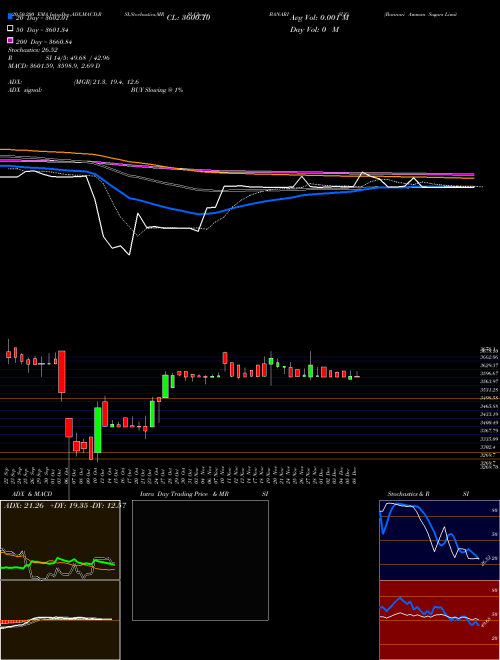500x660 pixels.
Task: Click the white 50 Day EMA legend swatch
Action: click(10, 29)
